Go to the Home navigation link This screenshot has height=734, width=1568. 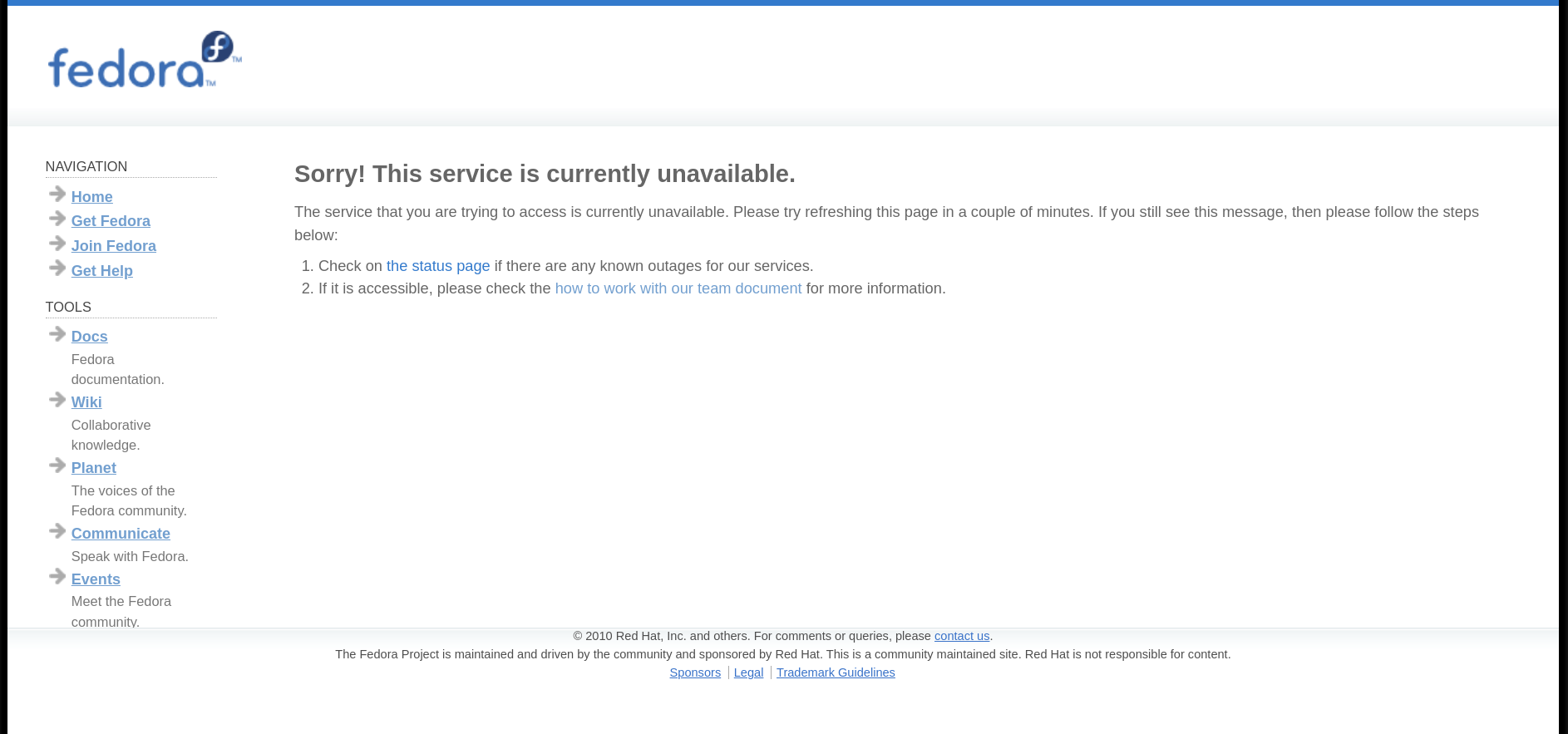point(91,197)
